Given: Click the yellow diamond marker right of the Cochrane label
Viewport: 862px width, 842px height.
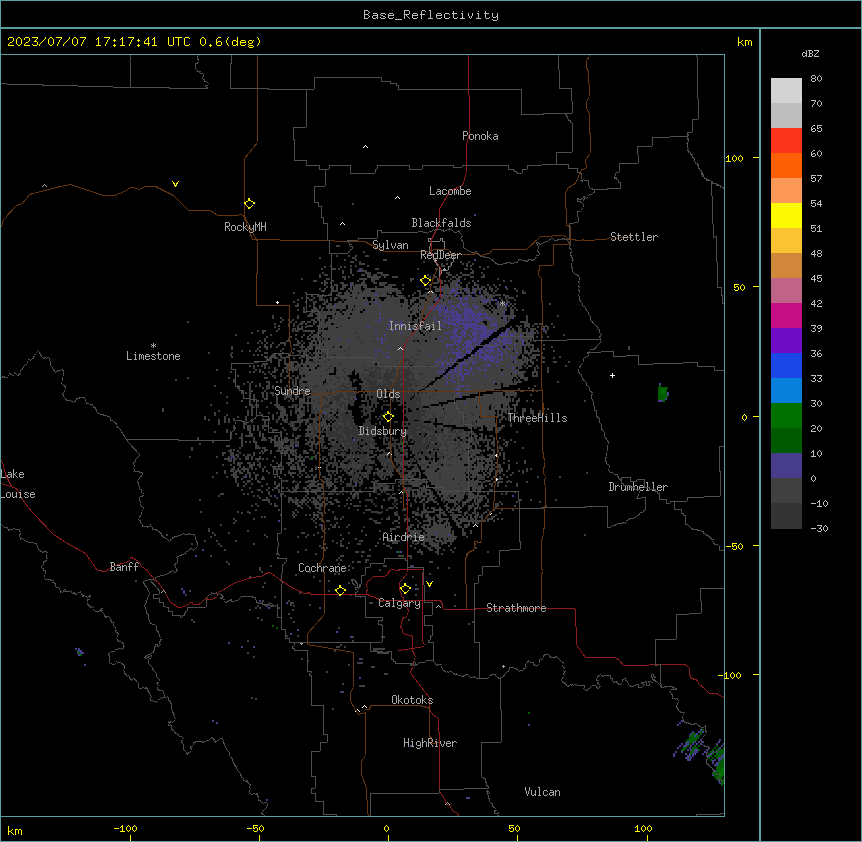Looking at the screenshot, I should pos(341,590).
